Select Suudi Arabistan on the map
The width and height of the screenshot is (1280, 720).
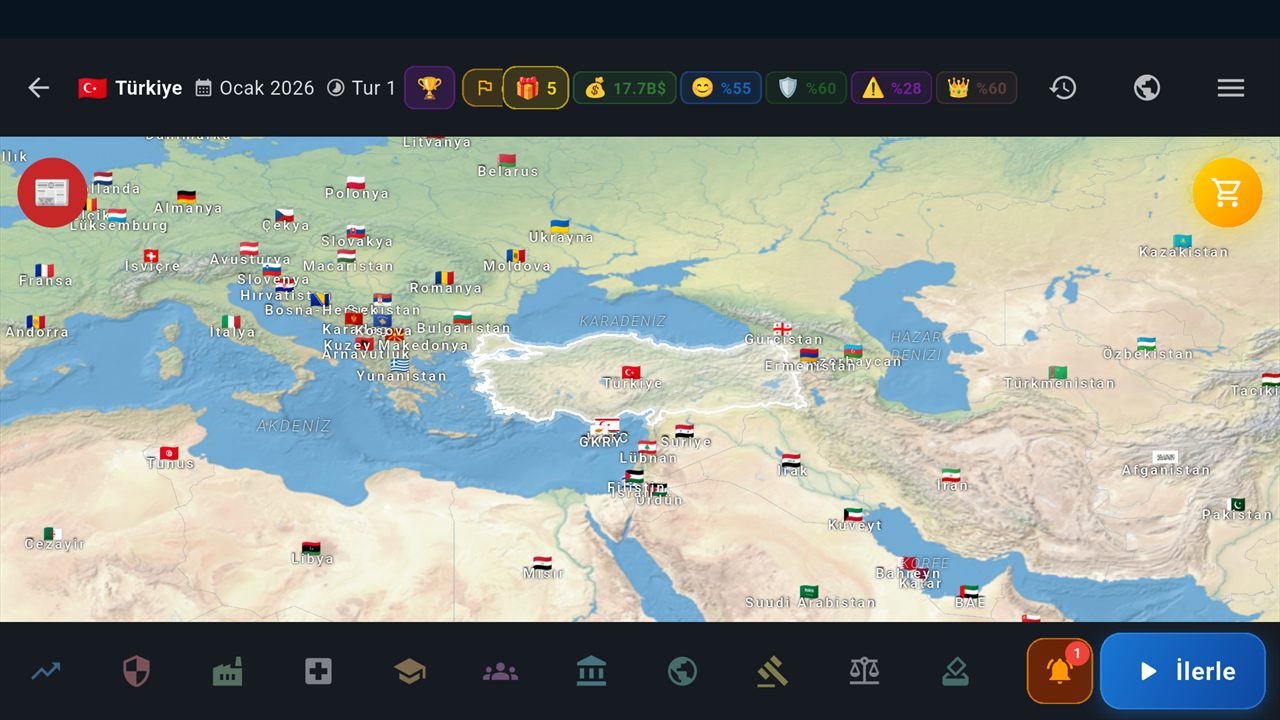[810, 597]
